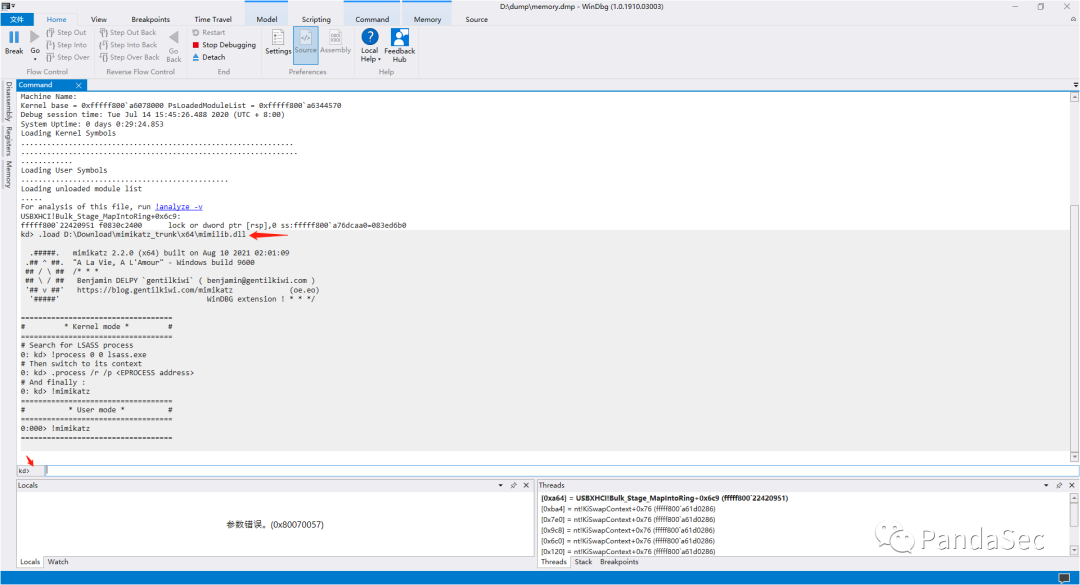Screen dimensions: 1080x585
Task: Click the Break pause icon
Action: pos(14,37)
